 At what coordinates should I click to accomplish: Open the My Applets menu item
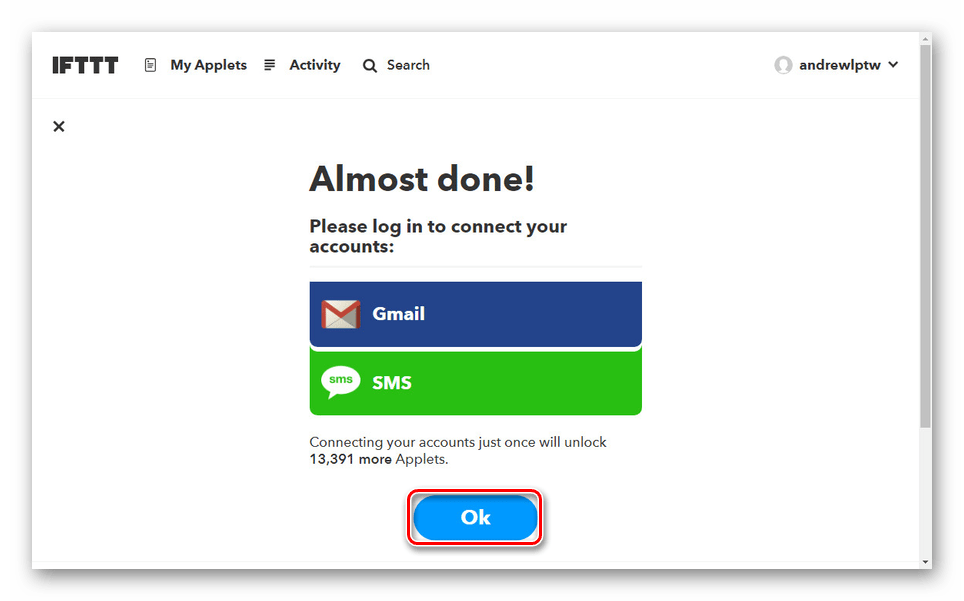[x=208, y=65]
